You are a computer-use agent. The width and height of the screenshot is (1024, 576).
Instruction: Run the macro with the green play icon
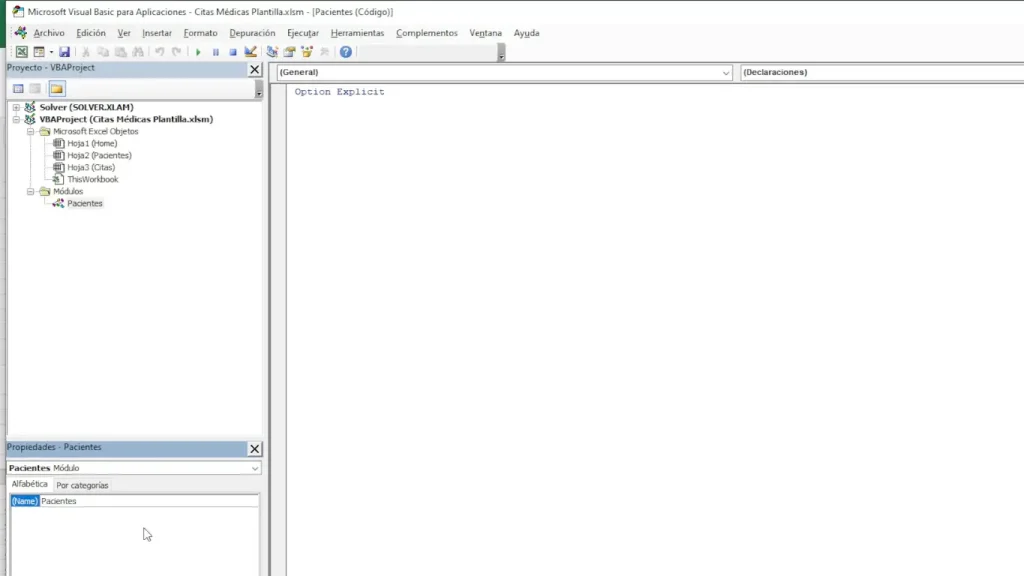[x=198, y=52]
